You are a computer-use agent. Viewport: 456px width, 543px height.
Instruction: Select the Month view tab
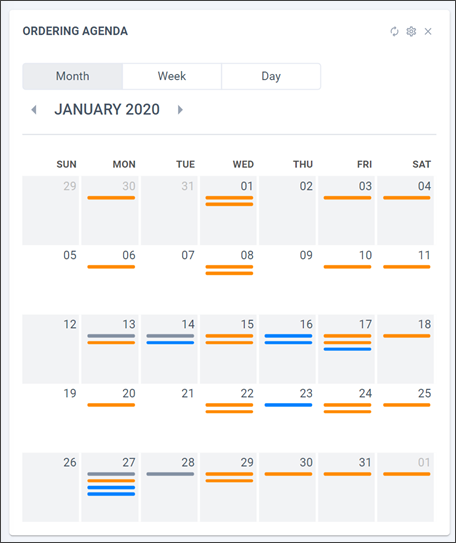73,76
